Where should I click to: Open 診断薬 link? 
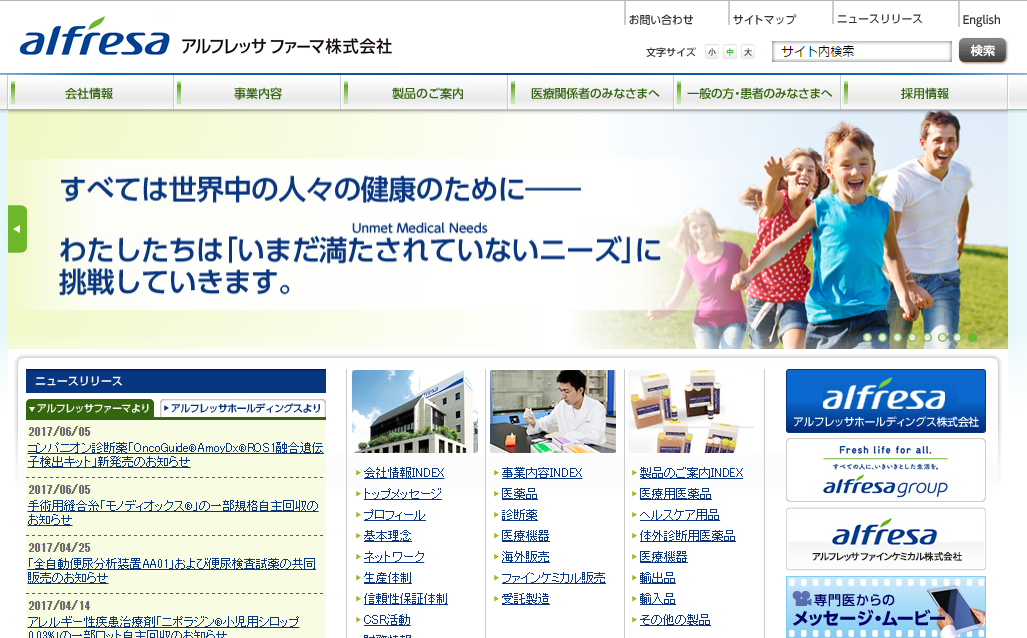point(519,515)
